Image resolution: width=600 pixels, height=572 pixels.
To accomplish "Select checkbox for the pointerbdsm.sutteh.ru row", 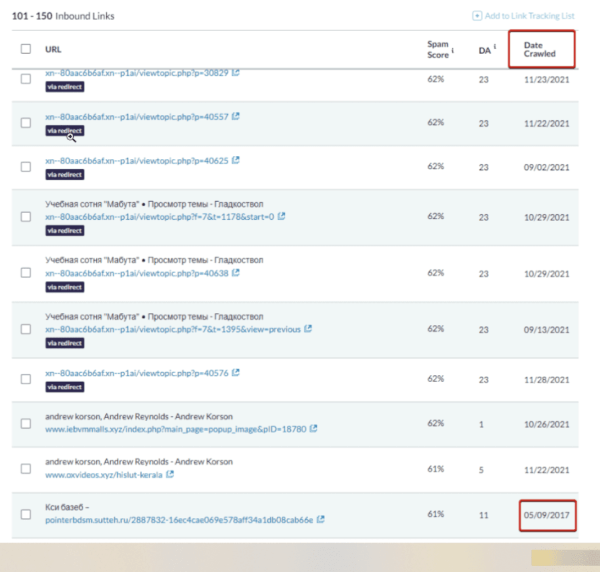I will (x=26, y=514).
